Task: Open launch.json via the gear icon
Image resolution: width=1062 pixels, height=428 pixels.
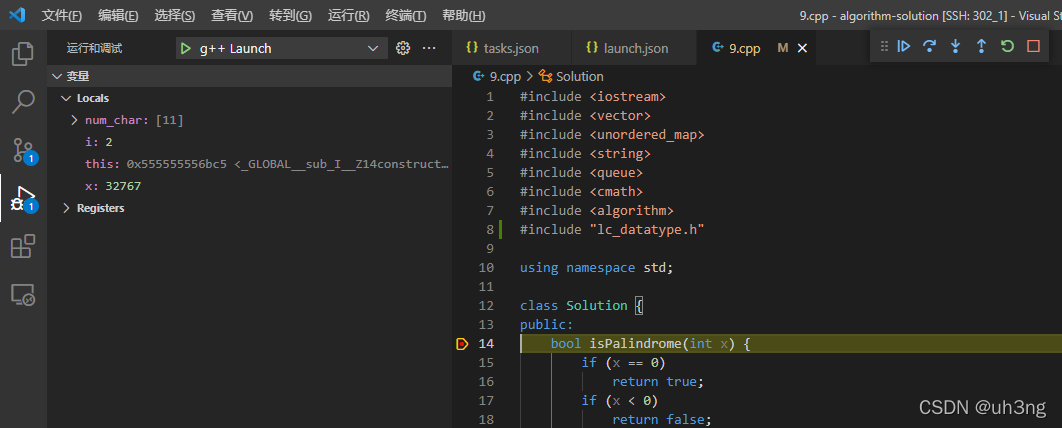Action: pyautogui.click(x=403, y=48)
